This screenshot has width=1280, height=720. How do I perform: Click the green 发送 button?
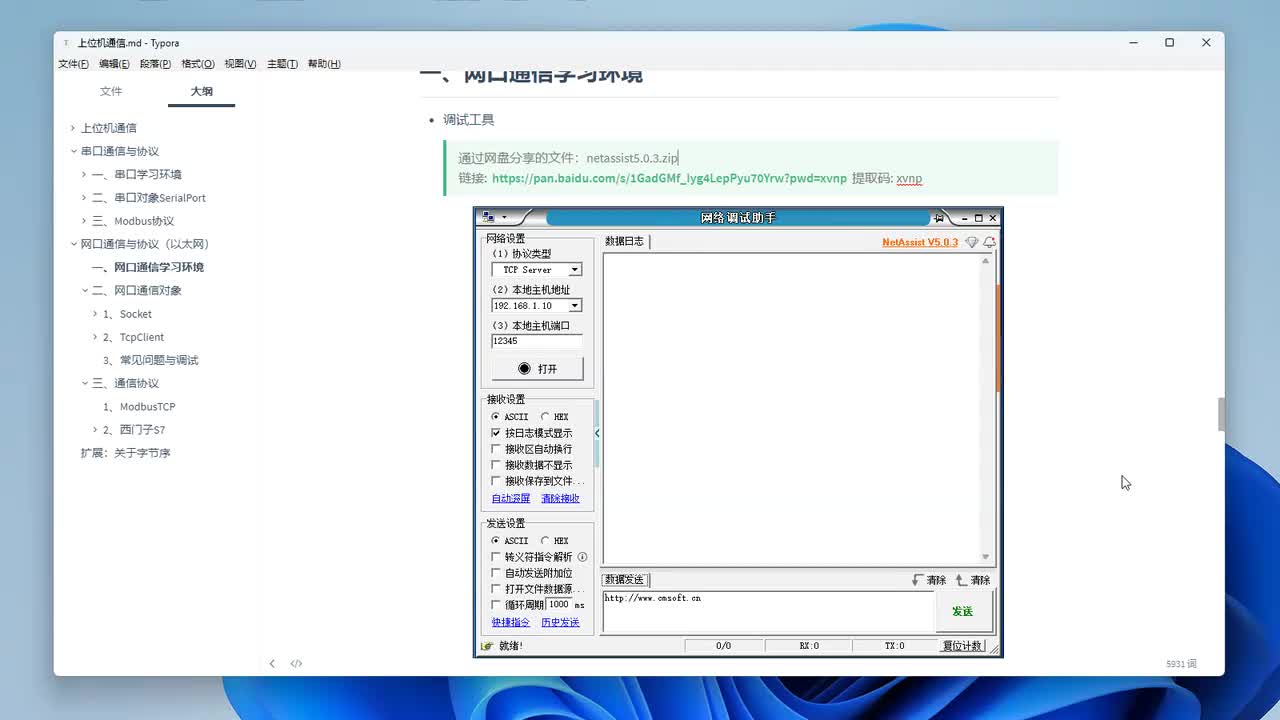coord(963,611)
